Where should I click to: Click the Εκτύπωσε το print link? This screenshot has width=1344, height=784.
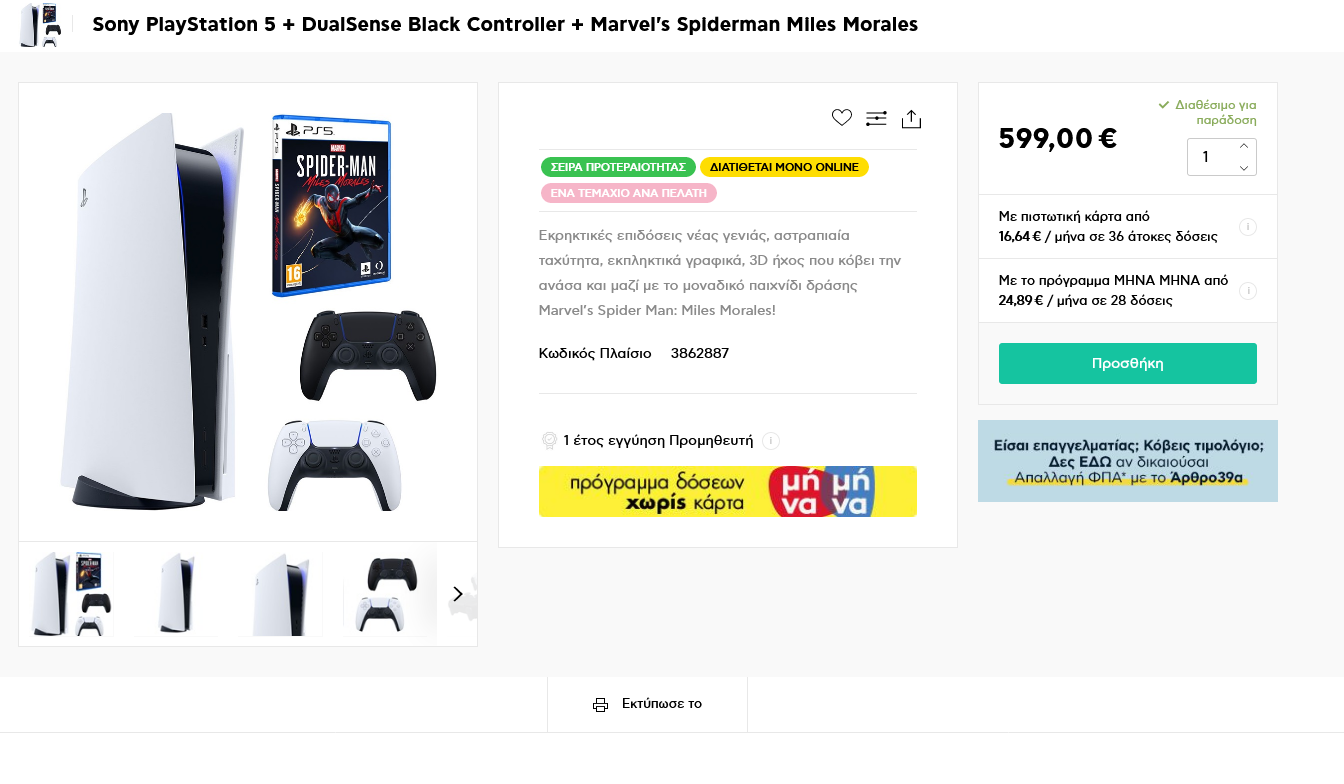(x=661, y=704)
